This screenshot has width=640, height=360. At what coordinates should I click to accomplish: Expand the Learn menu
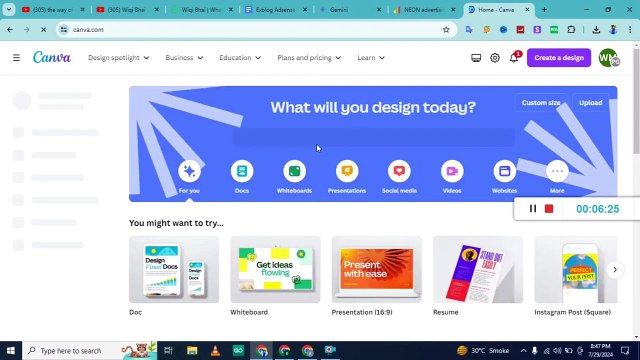click(x=371, y=58)
